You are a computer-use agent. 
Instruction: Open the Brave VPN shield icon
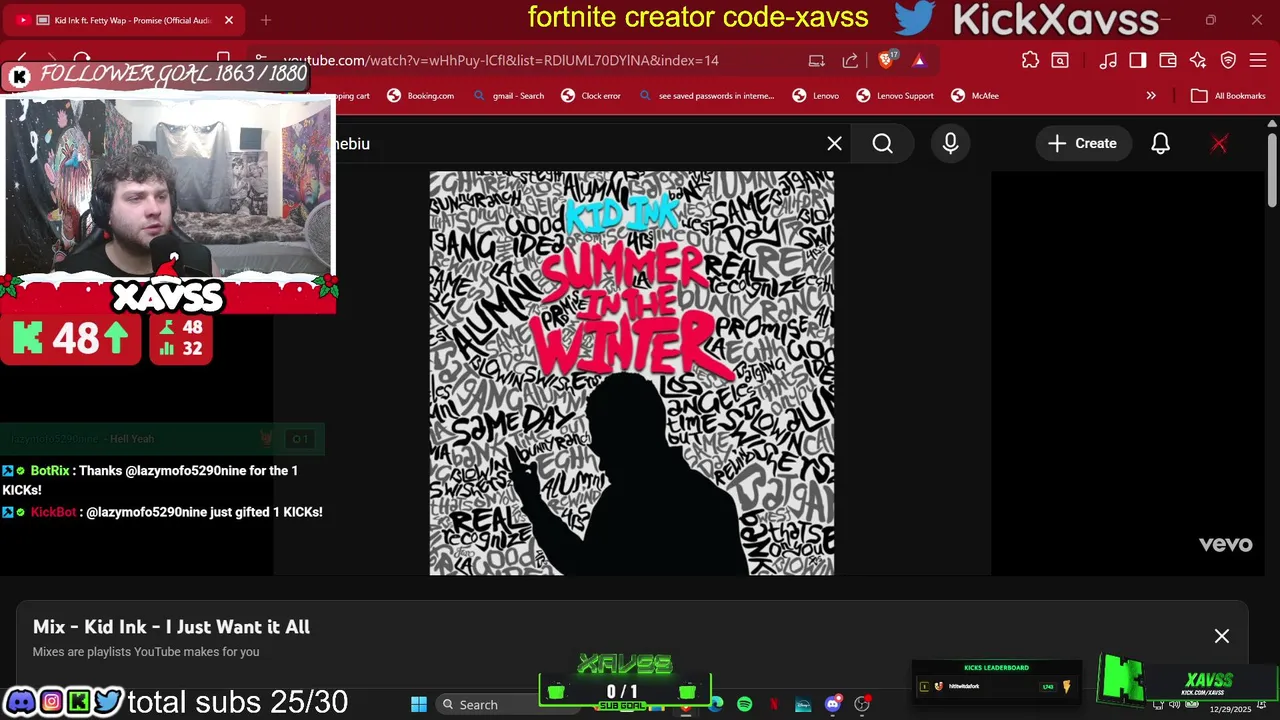tap(1228, 60)
